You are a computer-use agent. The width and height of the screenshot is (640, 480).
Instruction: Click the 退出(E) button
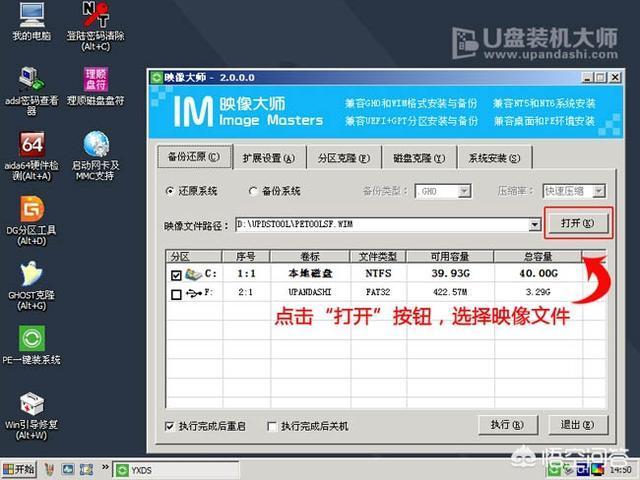tap(577, 425)
